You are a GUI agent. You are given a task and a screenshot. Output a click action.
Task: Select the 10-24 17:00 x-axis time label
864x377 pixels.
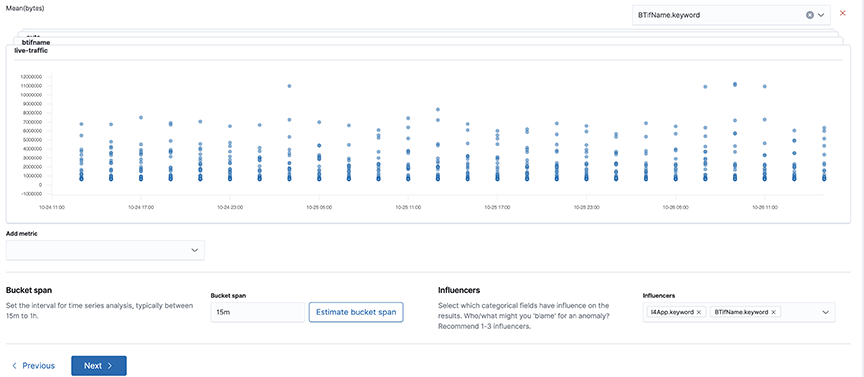[x=141, y=208]
